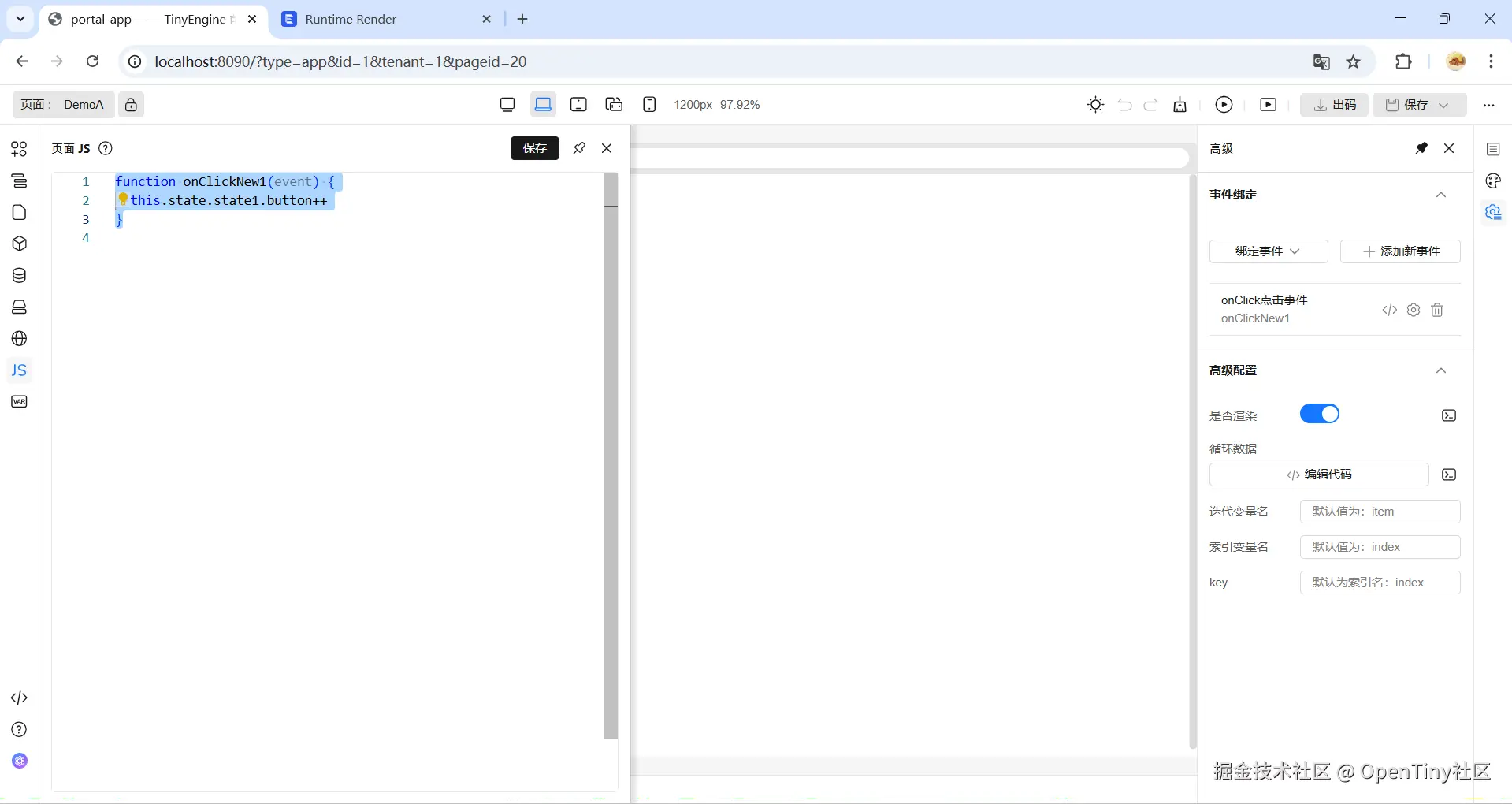Focus the 索引变量名 input field
The height and width of the screenshot is (804, 1512).
1380,547
